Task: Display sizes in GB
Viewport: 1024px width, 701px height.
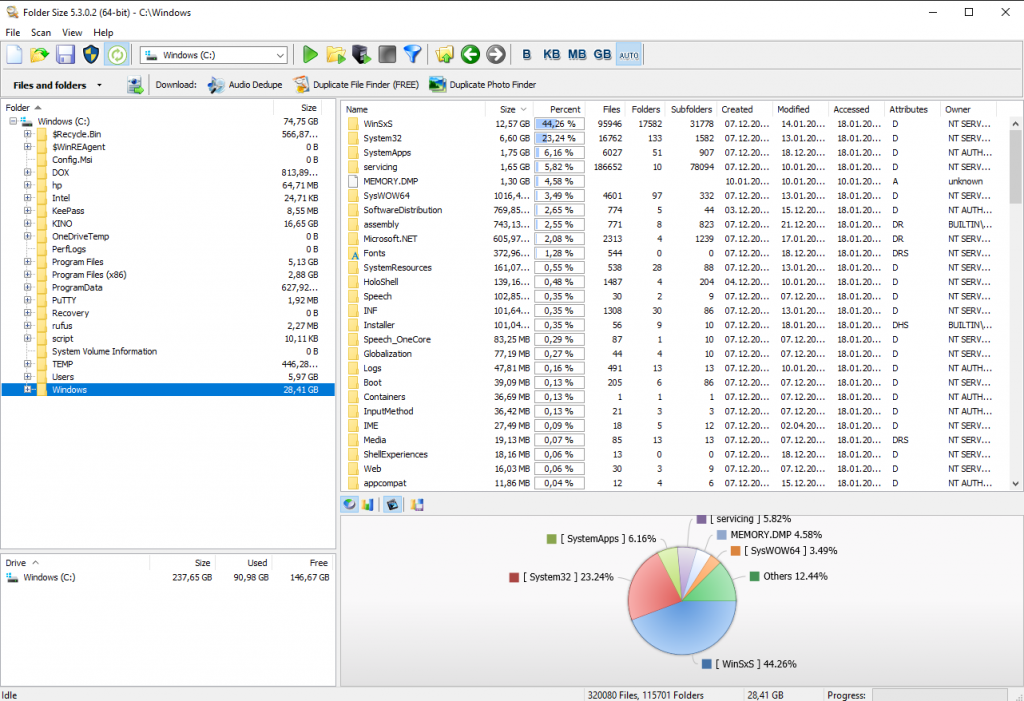Action: pos(602,55)
